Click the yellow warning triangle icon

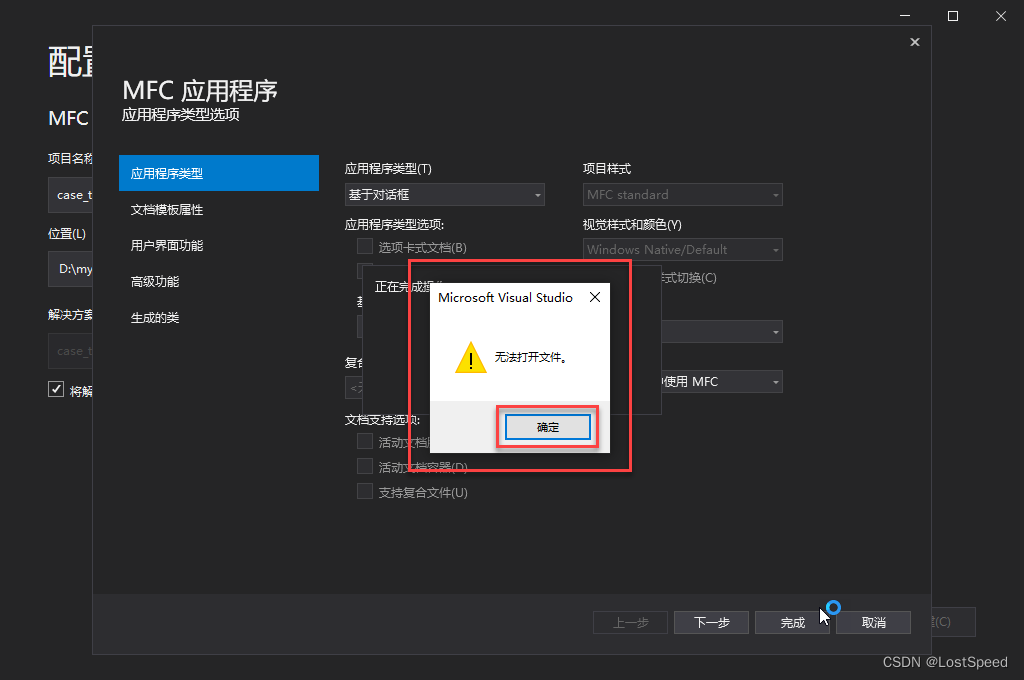470,358
